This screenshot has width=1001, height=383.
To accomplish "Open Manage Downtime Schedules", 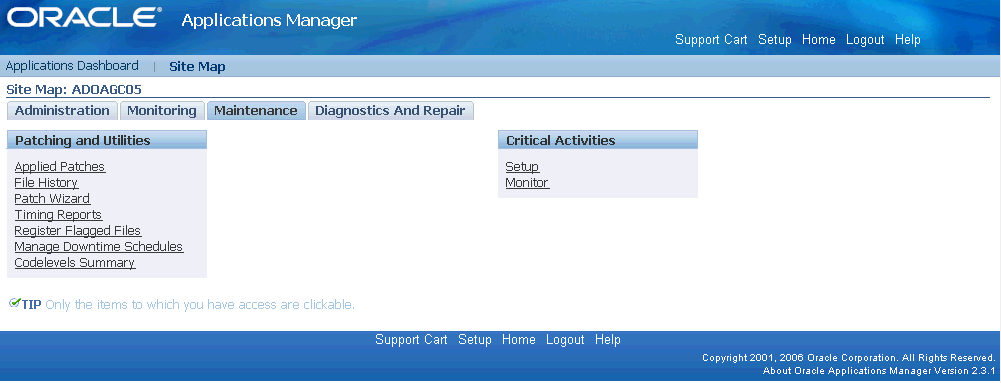I will pyautogui.click(x=99, y=246).
